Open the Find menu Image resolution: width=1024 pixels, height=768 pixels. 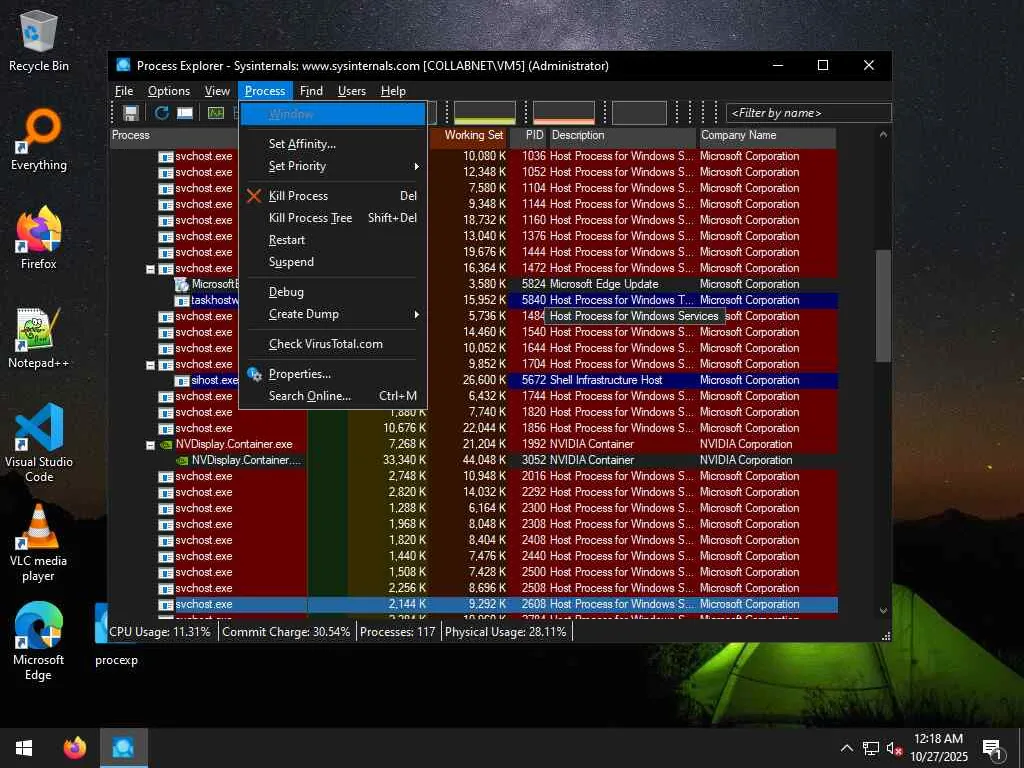point(311,91)
